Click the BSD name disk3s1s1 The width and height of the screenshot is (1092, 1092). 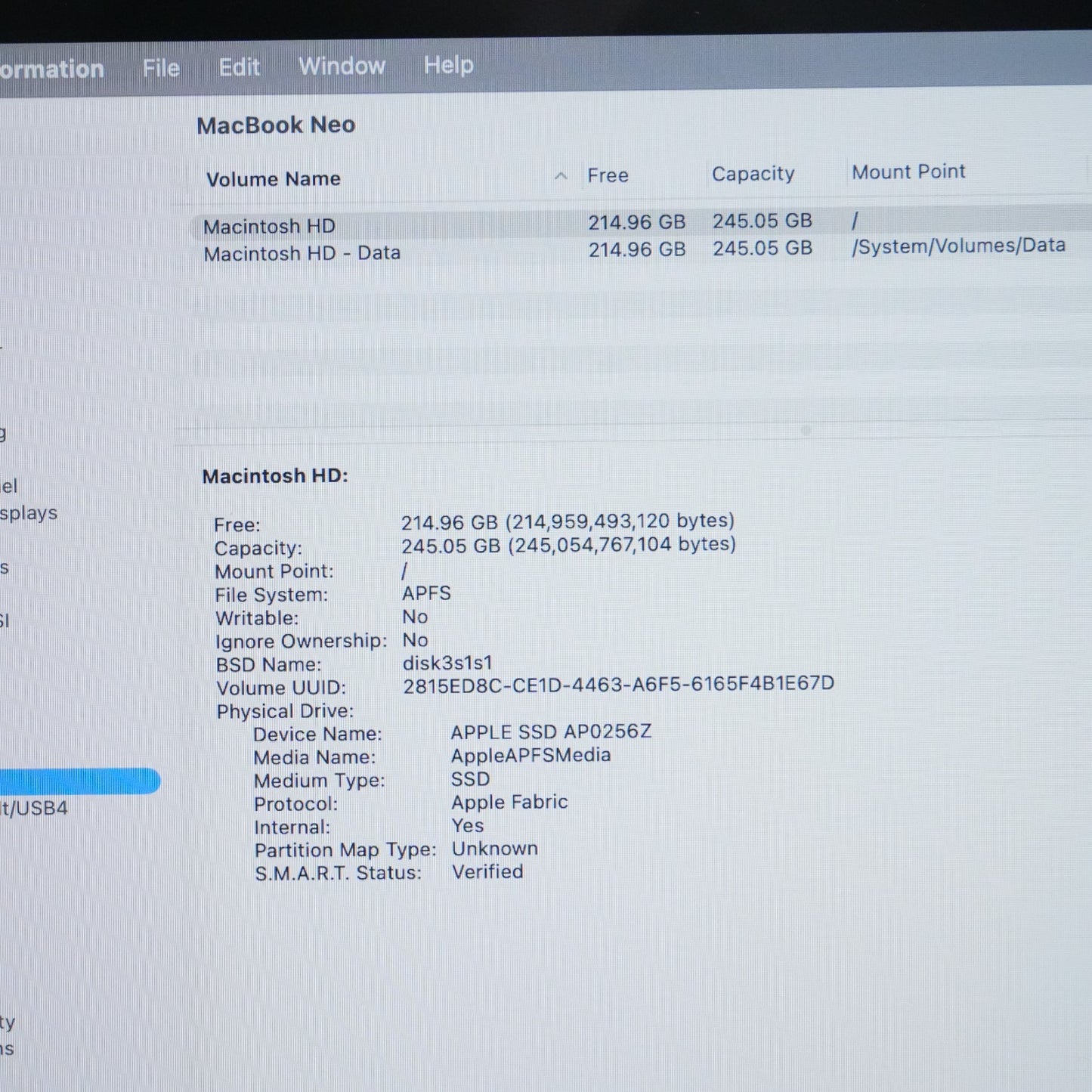[447, 663]
